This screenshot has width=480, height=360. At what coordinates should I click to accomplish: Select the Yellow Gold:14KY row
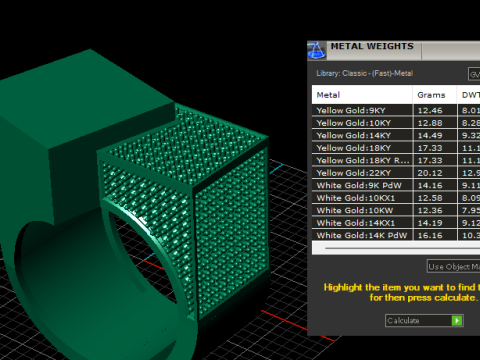click(x=396, y=136)
